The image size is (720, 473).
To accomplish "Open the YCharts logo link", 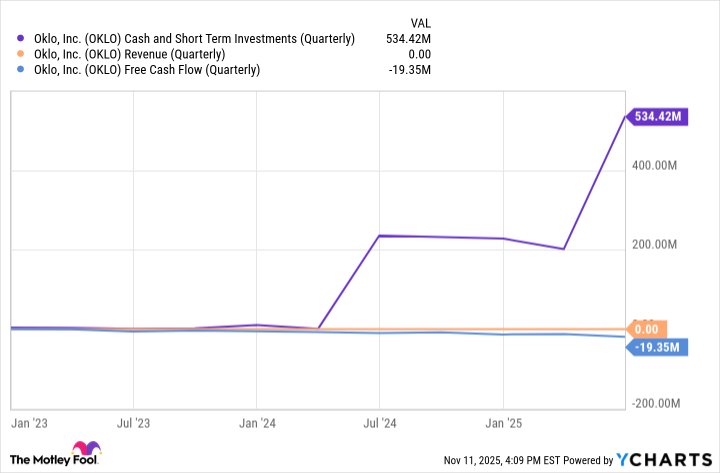I will click(664, 460).
